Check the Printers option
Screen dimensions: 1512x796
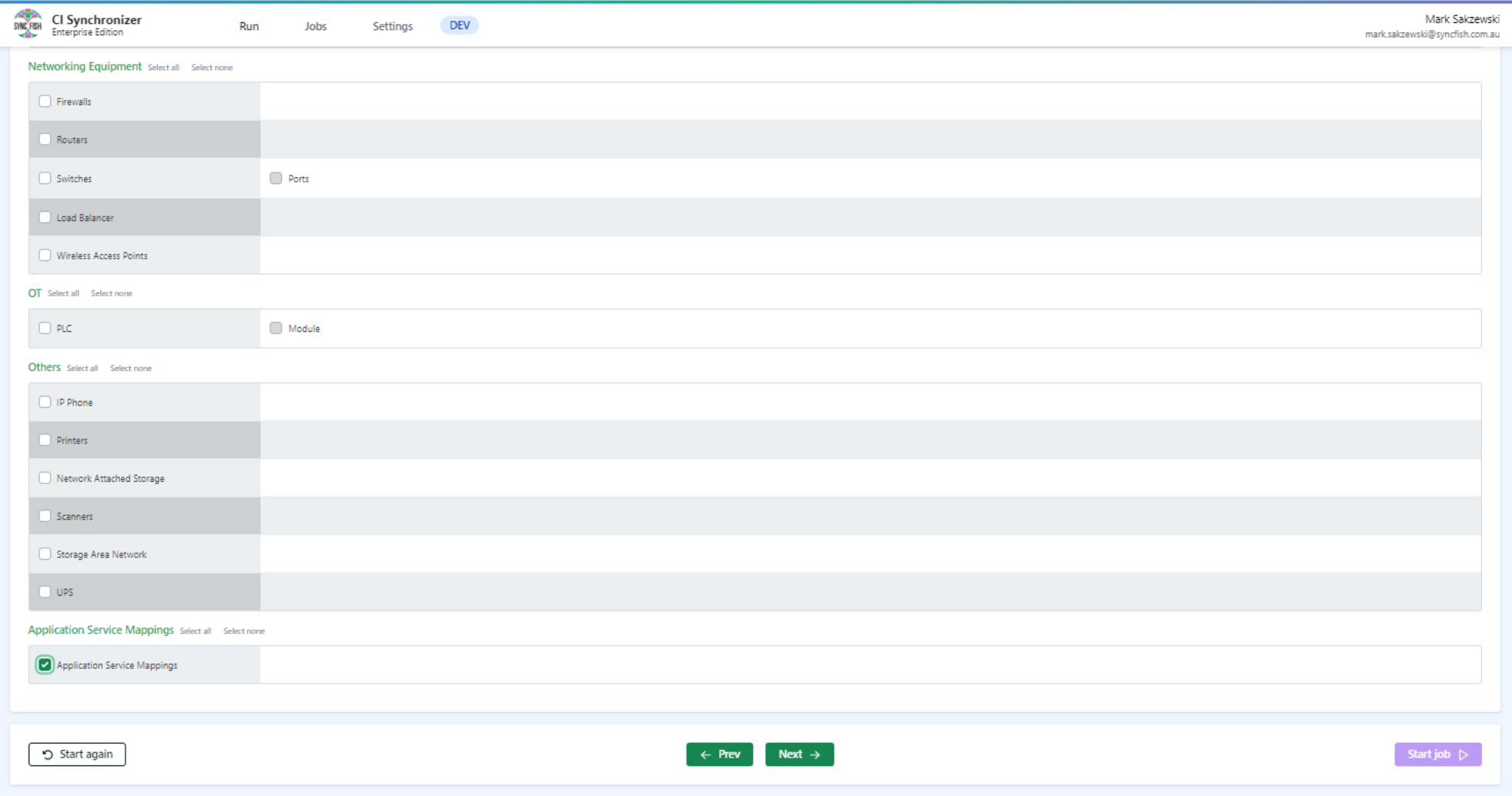pyautogui.click(x=45, y=440)
